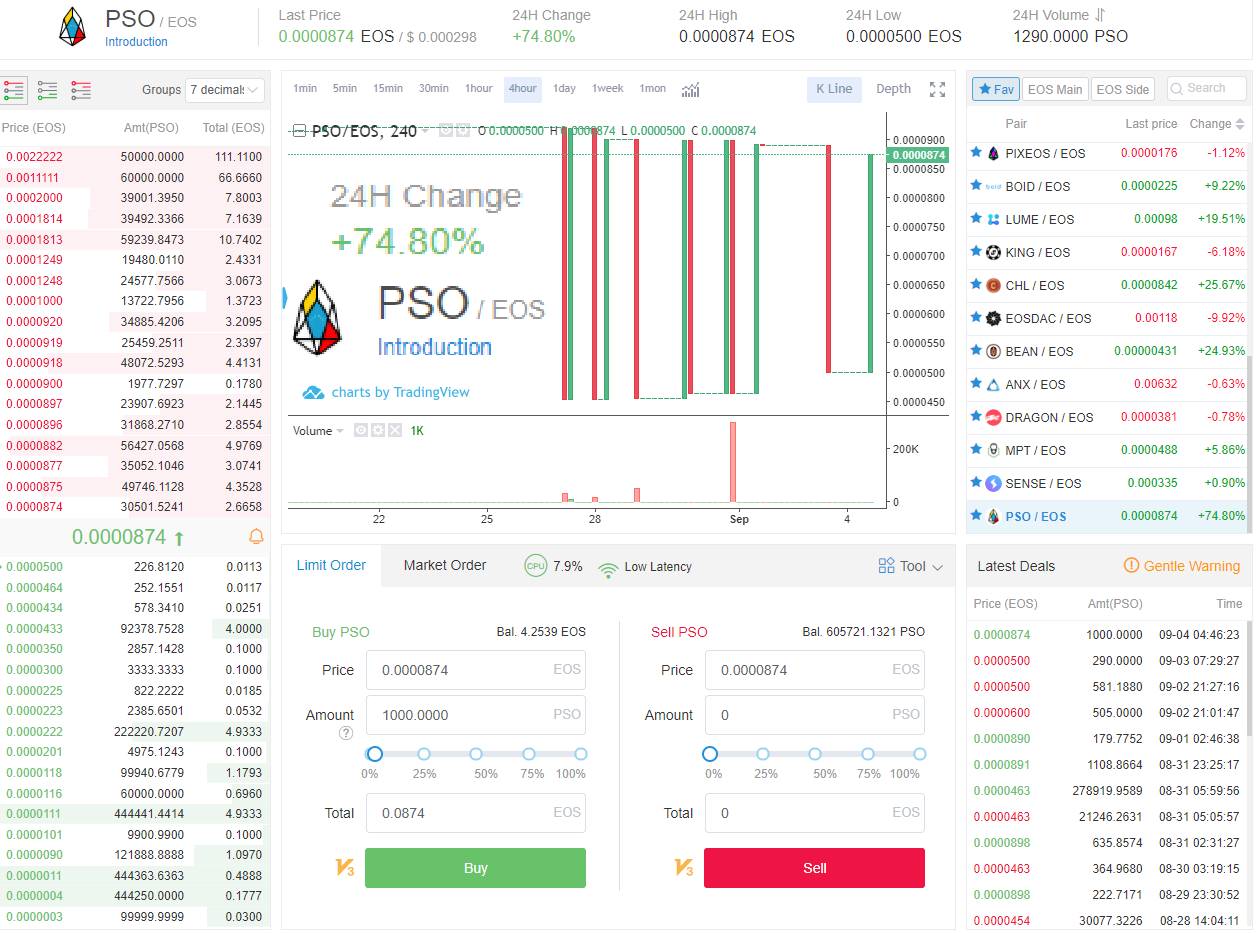This screenshot has width=1259, height=933.
Task: Expand the Tool dropdown menu
Action: pyautogui.click(x=911, y=566)
